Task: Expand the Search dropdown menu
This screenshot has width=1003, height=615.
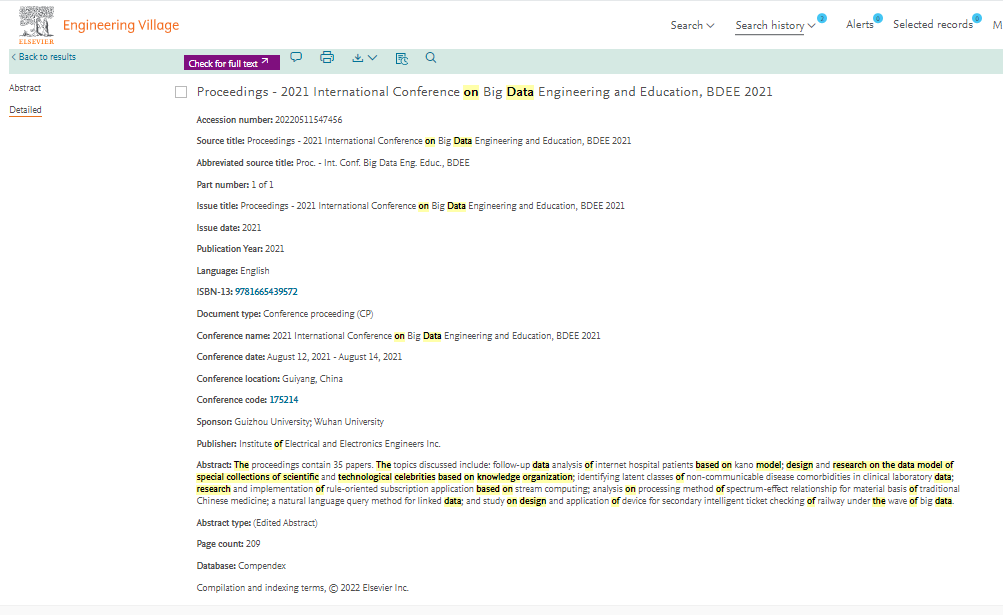Action: pos(692,25)
